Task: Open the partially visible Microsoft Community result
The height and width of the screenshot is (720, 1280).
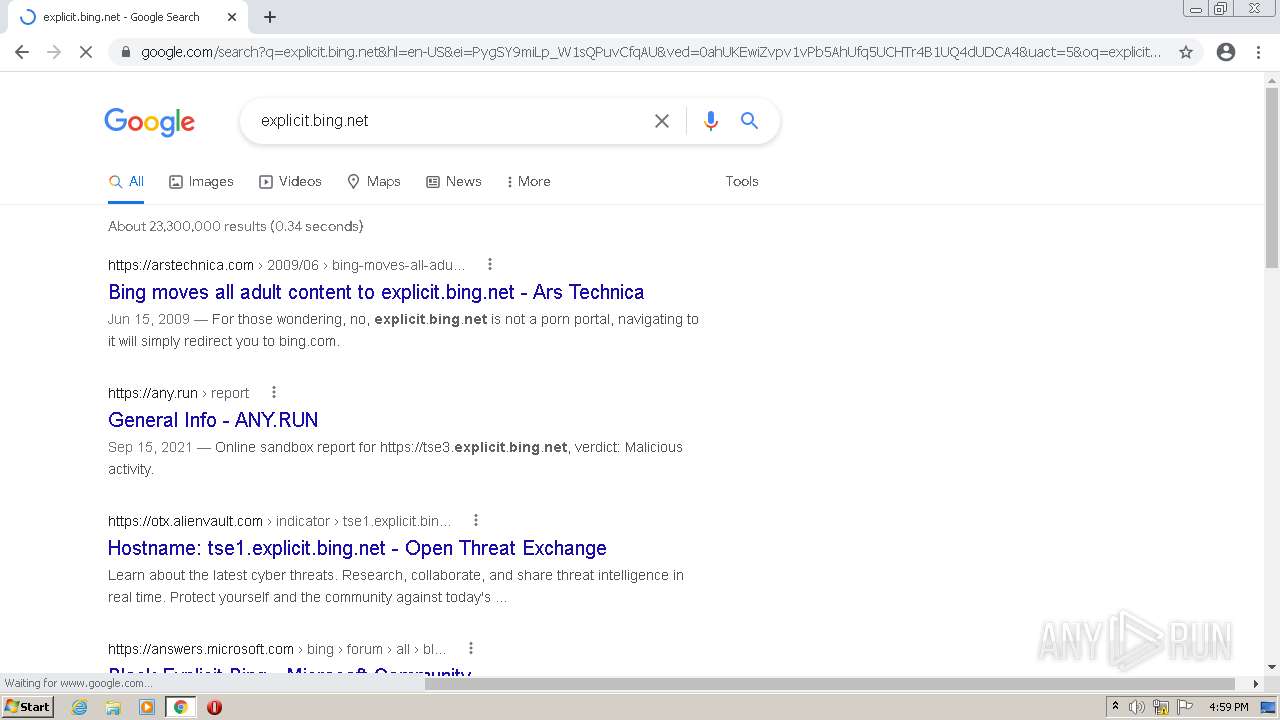Action: (x=289, y=671)
